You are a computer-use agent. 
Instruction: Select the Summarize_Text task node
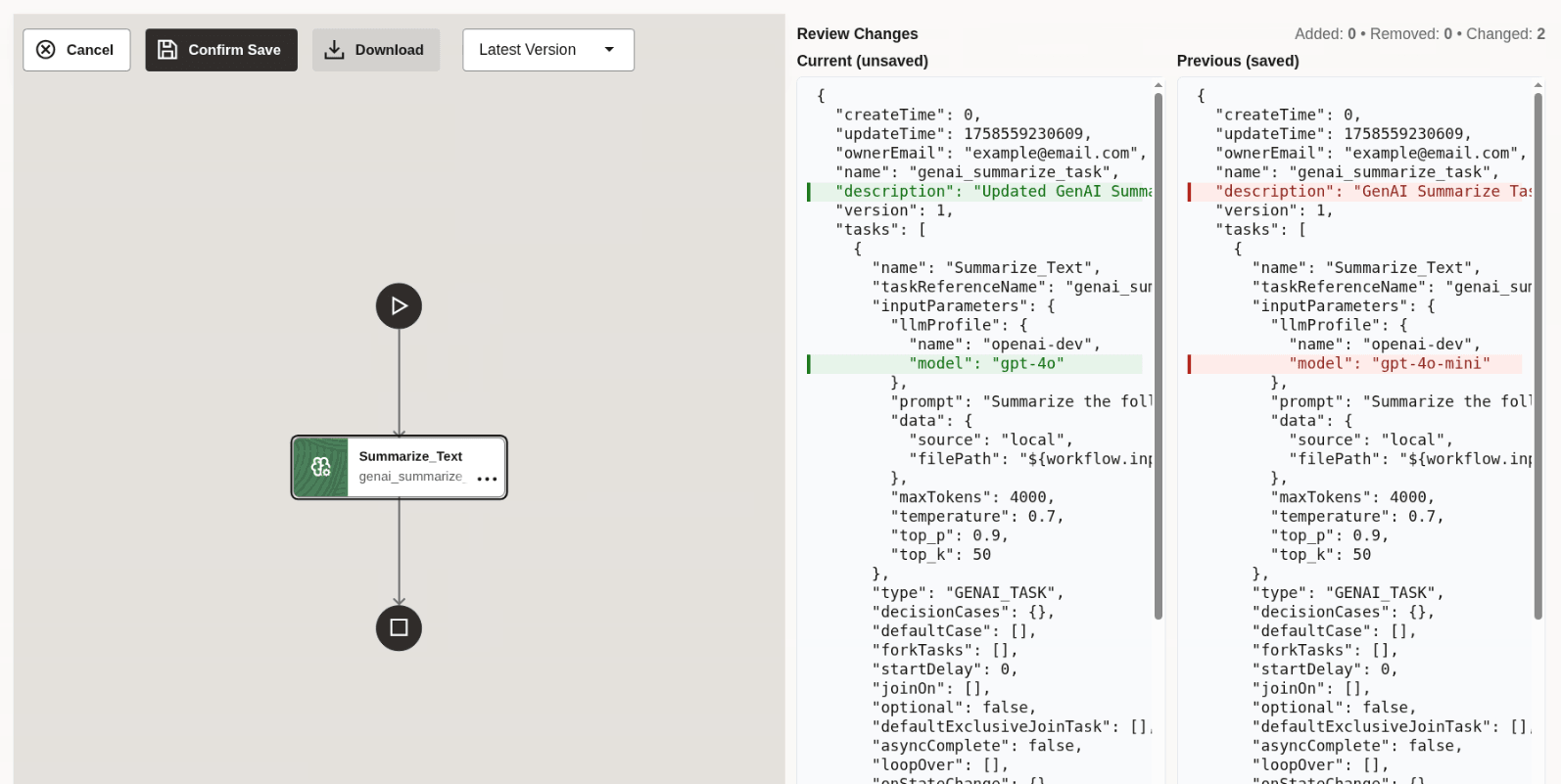tap(399, 467)
